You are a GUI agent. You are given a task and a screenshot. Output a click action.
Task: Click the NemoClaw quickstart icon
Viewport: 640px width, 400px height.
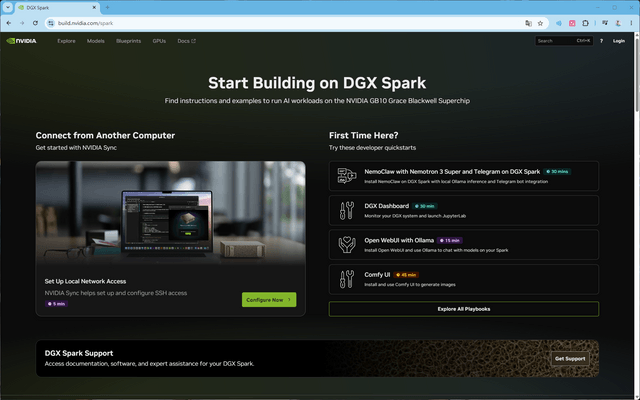(347, 176)
